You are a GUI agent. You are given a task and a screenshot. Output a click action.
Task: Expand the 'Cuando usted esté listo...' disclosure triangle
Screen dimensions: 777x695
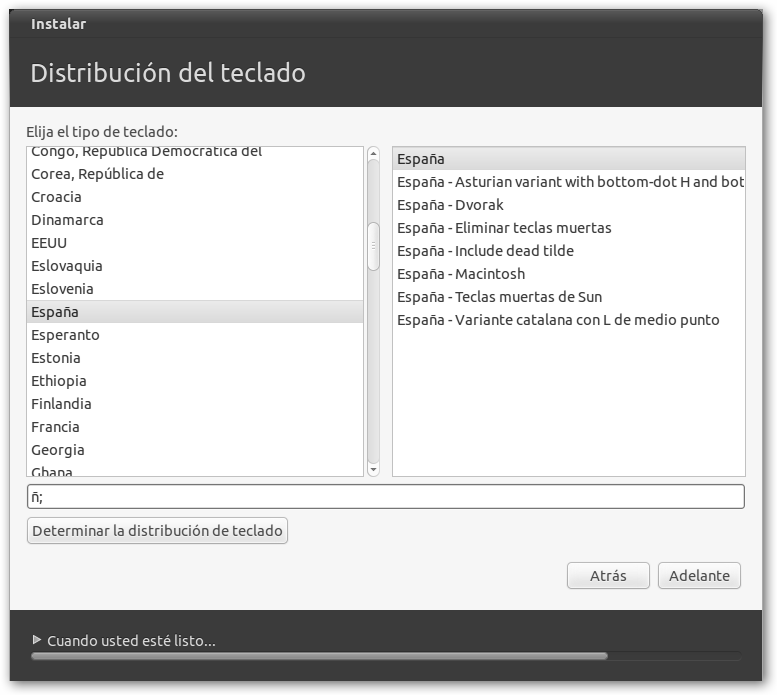(x=38, y=640)
